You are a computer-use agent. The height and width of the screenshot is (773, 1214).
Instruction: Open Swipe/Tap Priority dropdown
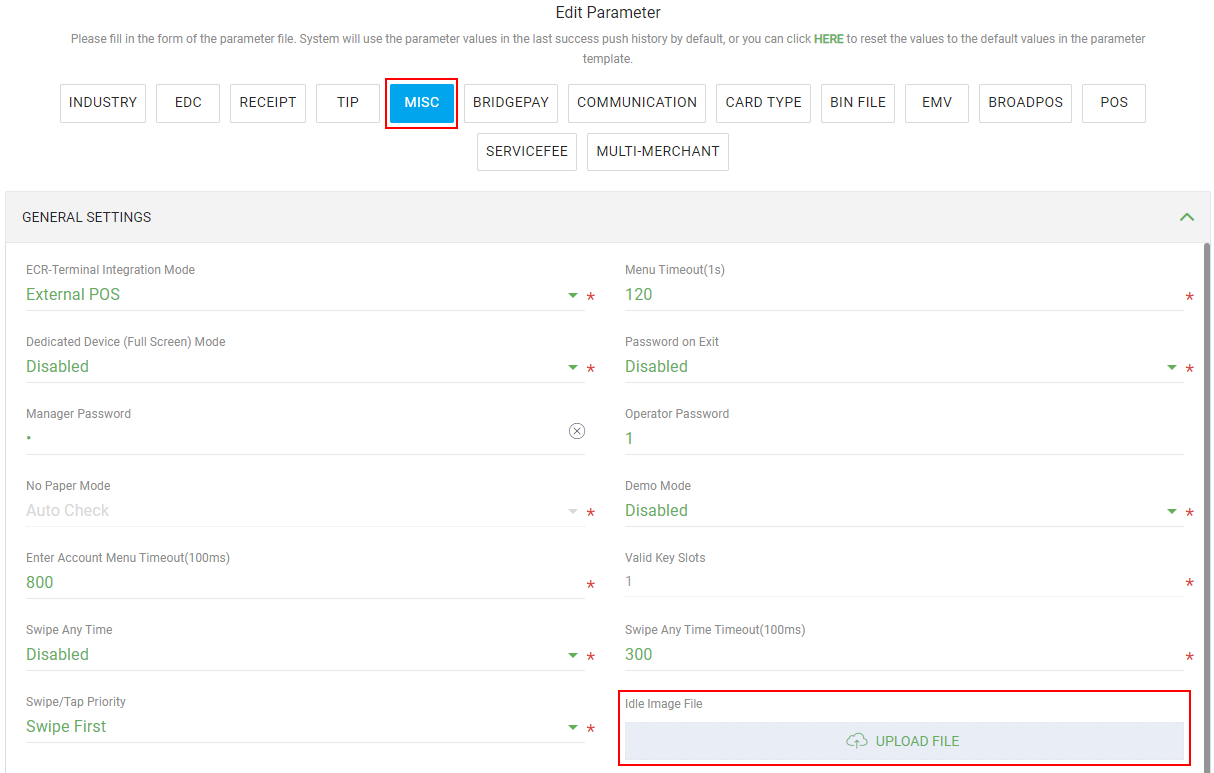click(573, 727)
